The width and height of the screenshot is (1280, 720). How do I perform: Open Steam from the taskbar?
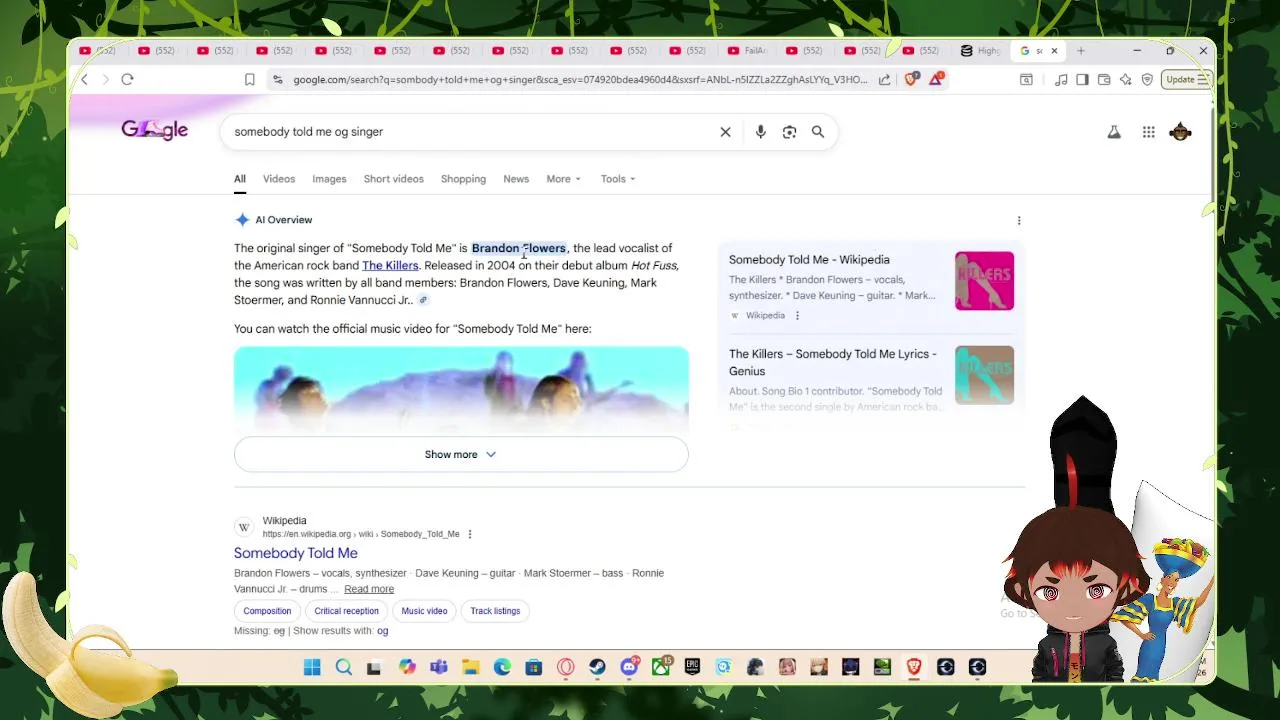597,667
